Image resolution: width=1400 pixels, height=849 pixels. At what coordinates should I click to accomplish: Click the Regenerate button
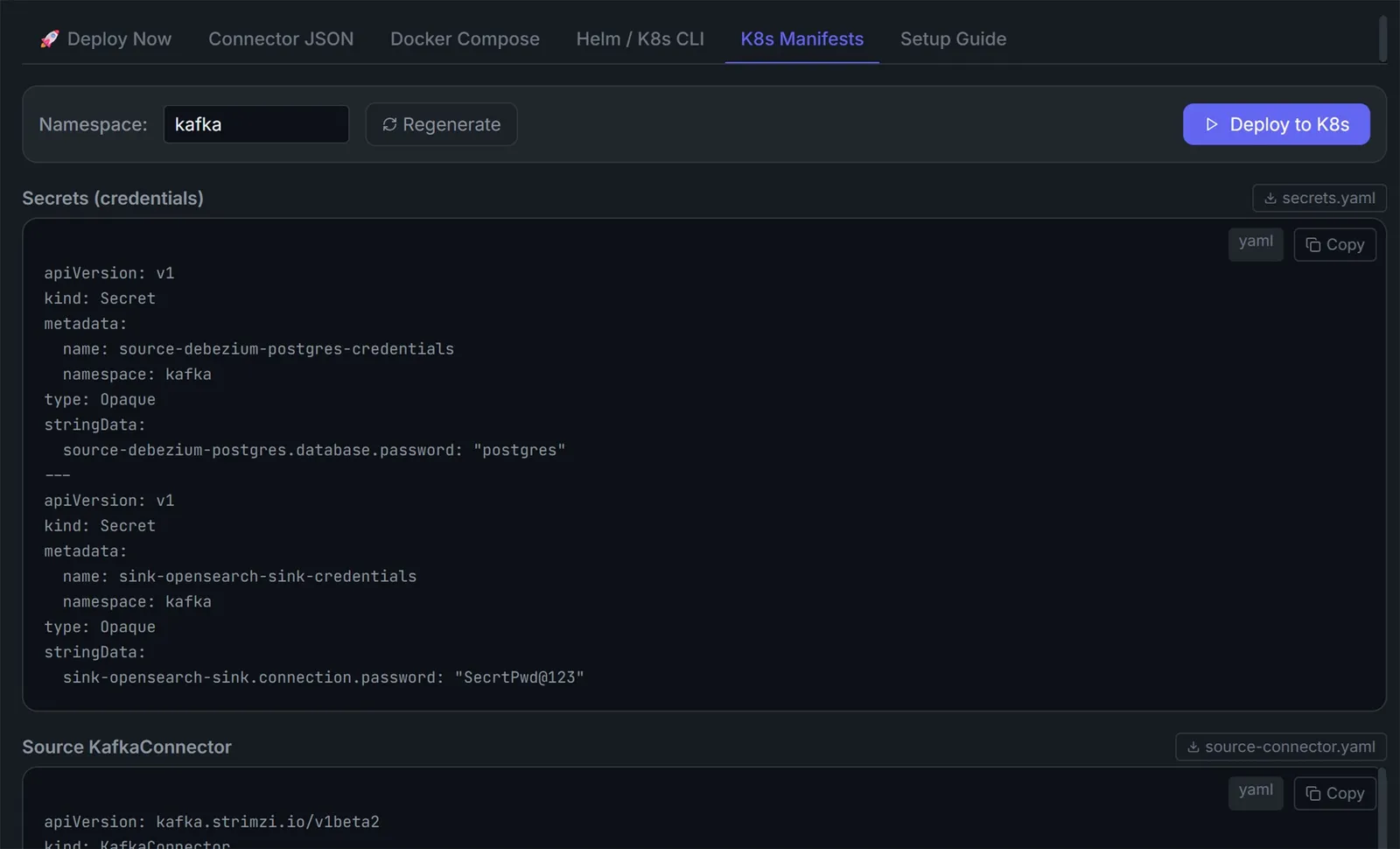[441, 124]
